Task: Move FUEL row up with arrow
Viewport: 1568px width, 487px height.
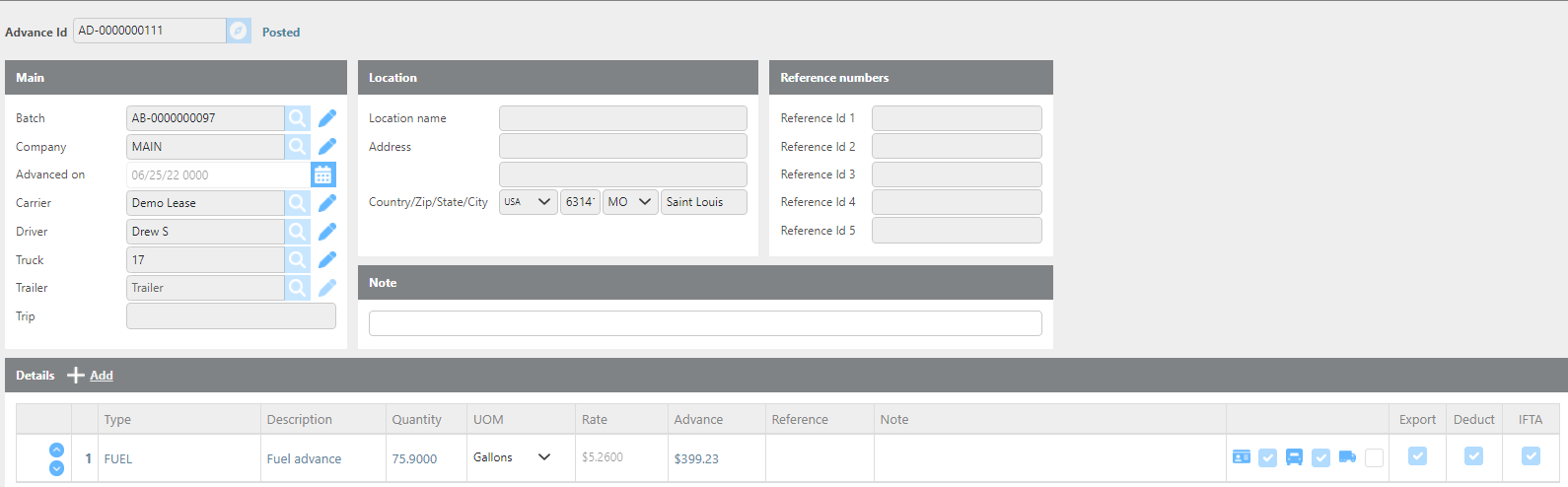Action: click(x=56, y=450)
